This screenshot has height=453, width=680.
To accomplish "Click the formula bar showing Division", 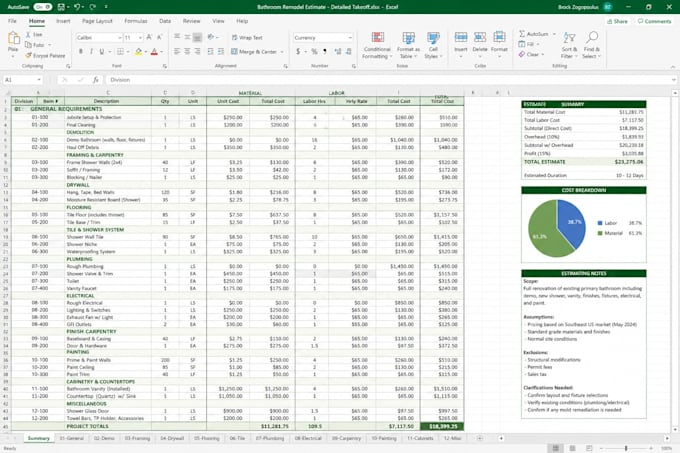I will [x=390, y=80].
